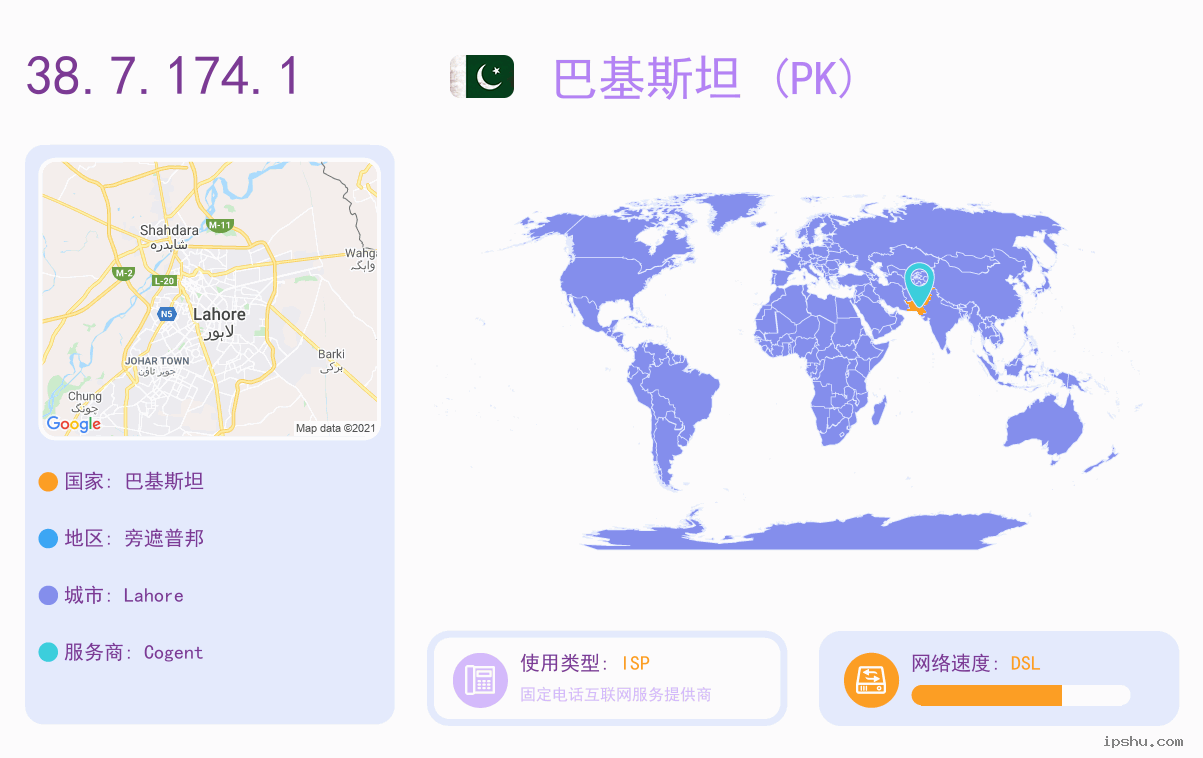Click the Google logo on the map
The height and width of the screenshot is (758, 1203).
click(x=74, y=424)
